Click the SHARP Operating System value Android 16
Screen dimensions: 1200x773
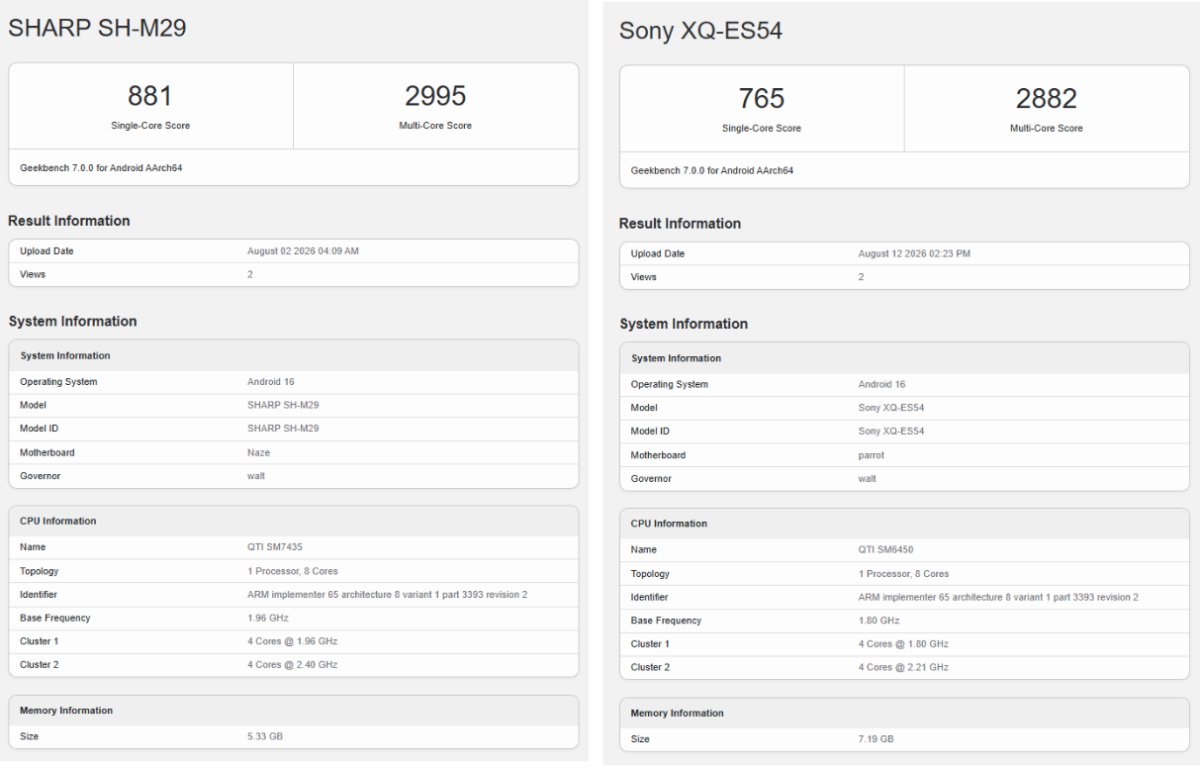click(271, 382)
